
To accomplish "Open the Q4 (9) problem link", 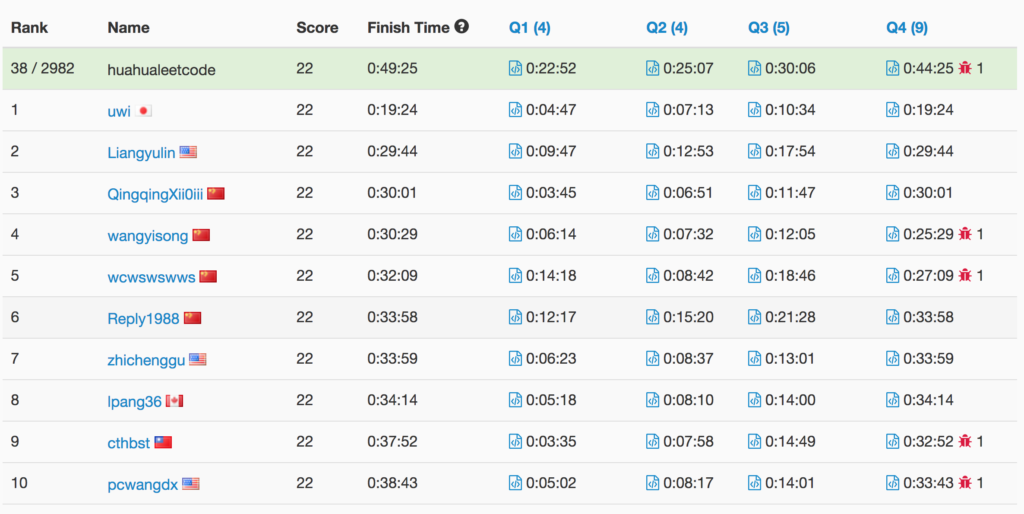I will tap(906, 28).
